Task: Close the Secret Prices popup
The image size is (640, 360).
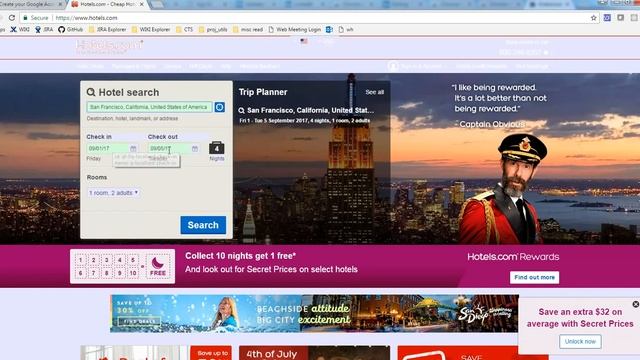Action: (636, 304)
